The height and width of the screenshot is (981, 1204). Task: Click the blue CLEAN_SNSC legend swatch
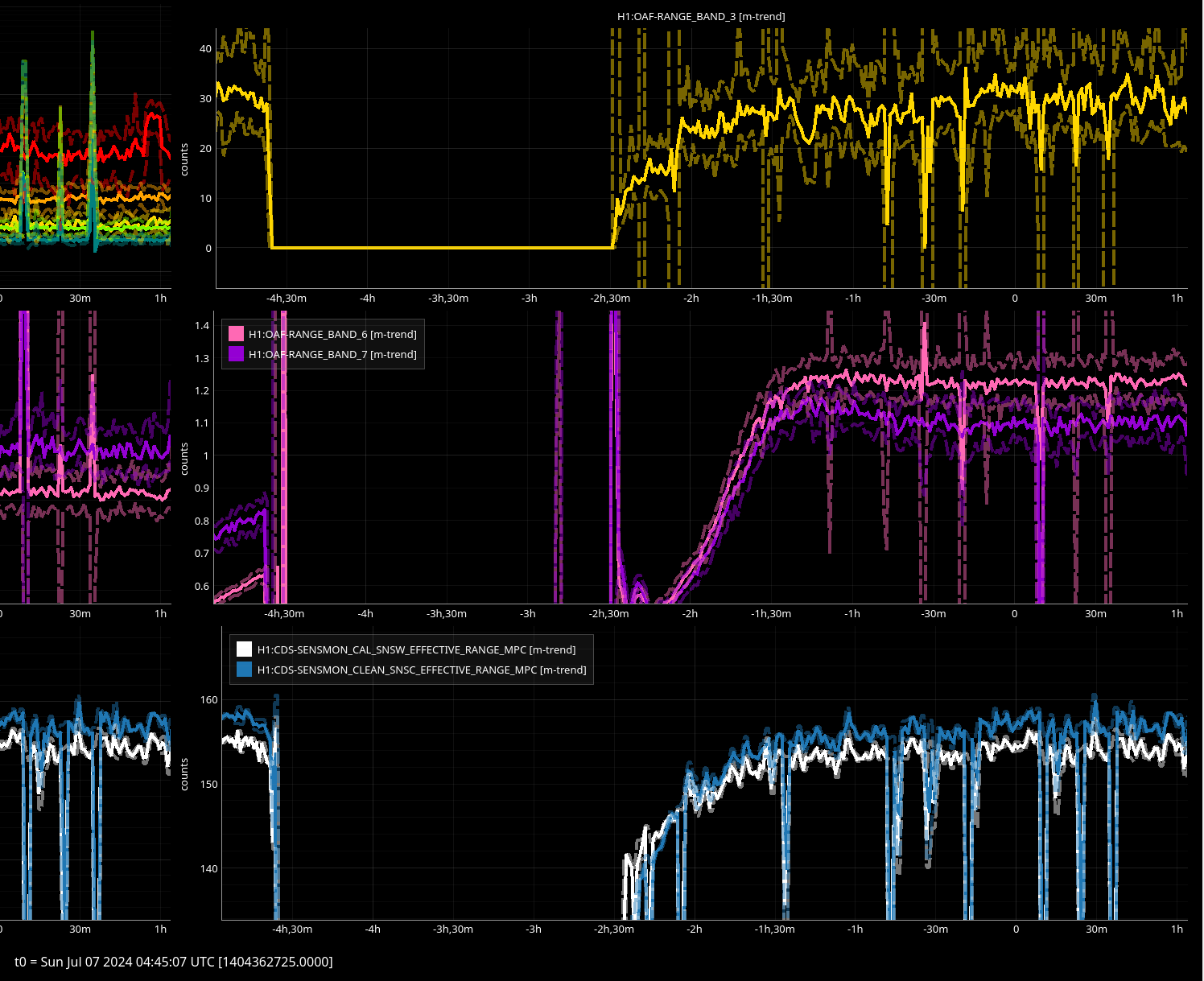click(245, 670)
